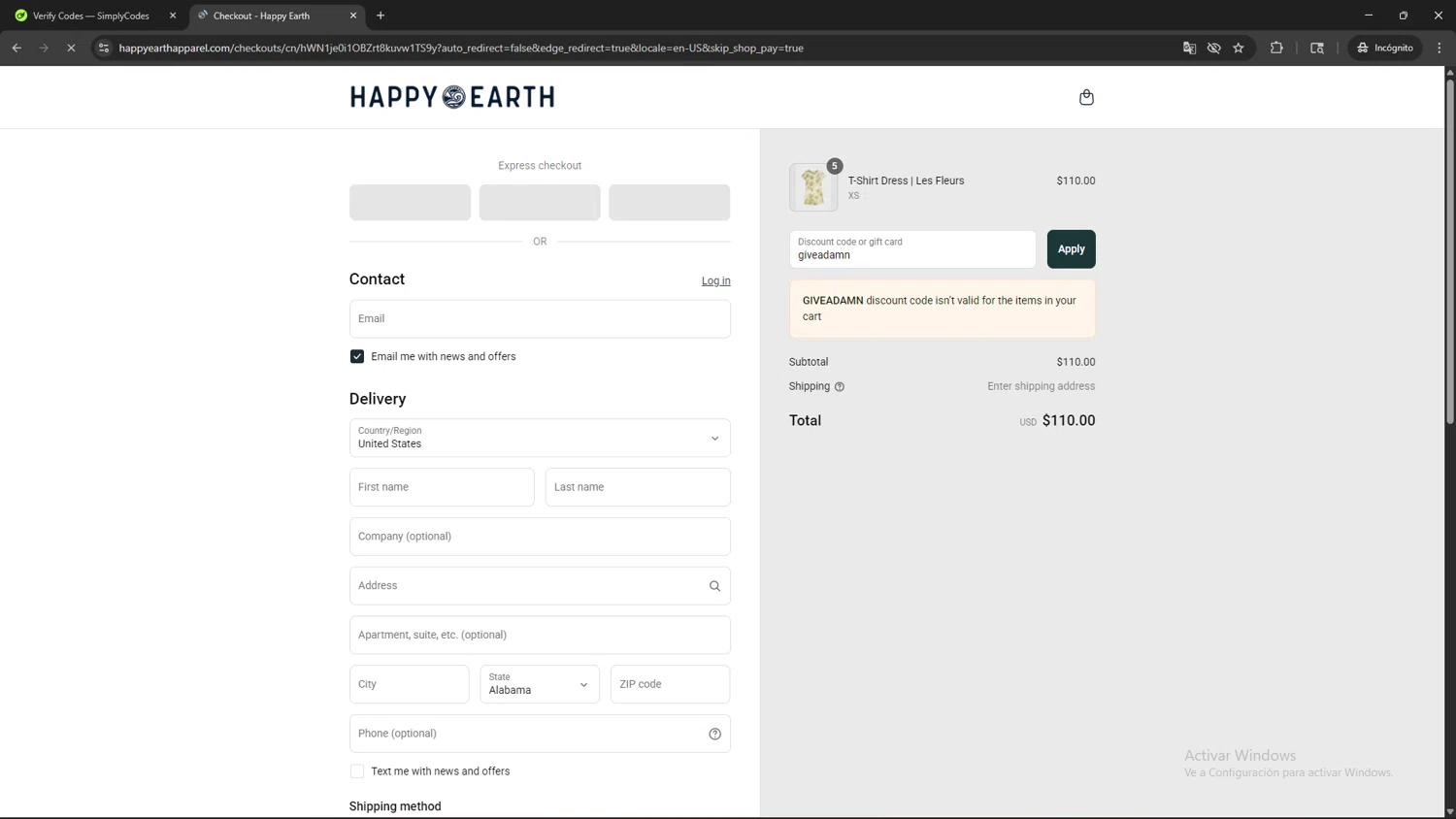Click the GIVEADAMN invalid code message

[942, 309]
